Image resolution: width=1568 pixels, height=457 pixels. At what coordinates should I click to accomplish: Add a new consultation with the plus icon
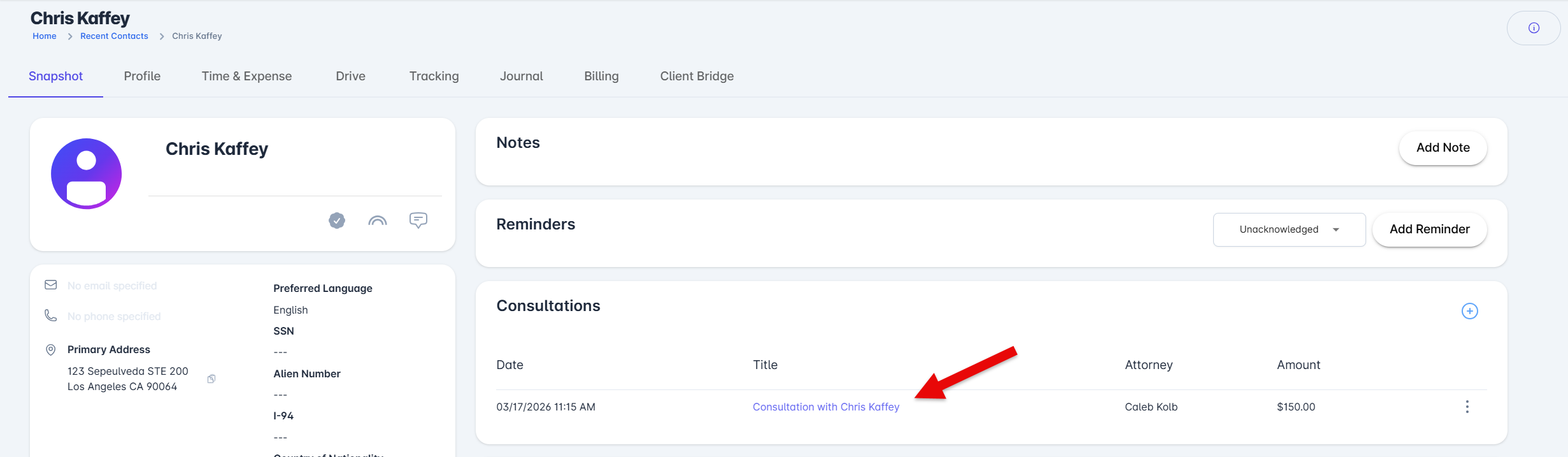pos(1469,311)
